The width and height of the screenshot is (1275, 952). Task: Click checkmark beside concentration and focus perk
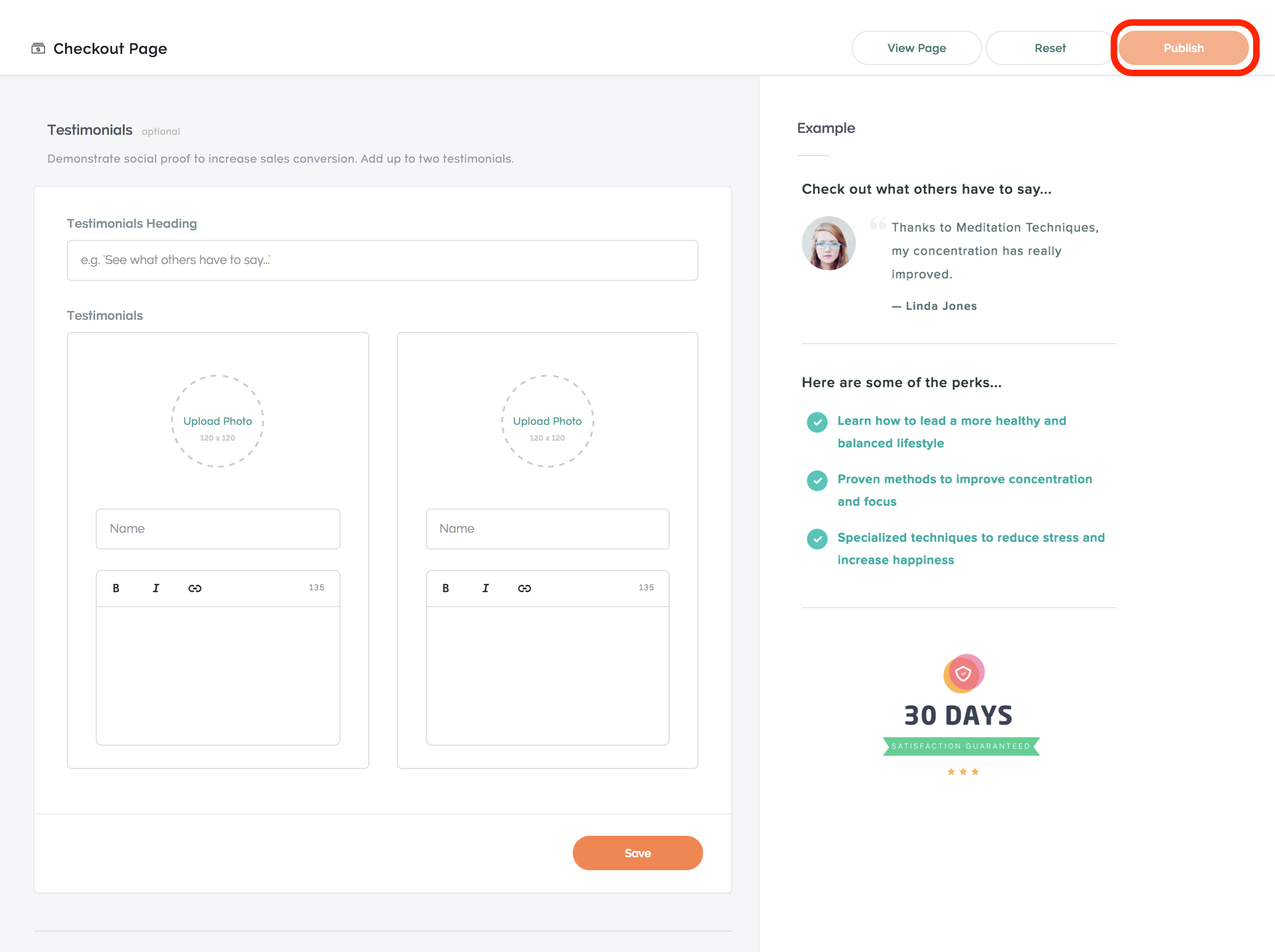817,480
